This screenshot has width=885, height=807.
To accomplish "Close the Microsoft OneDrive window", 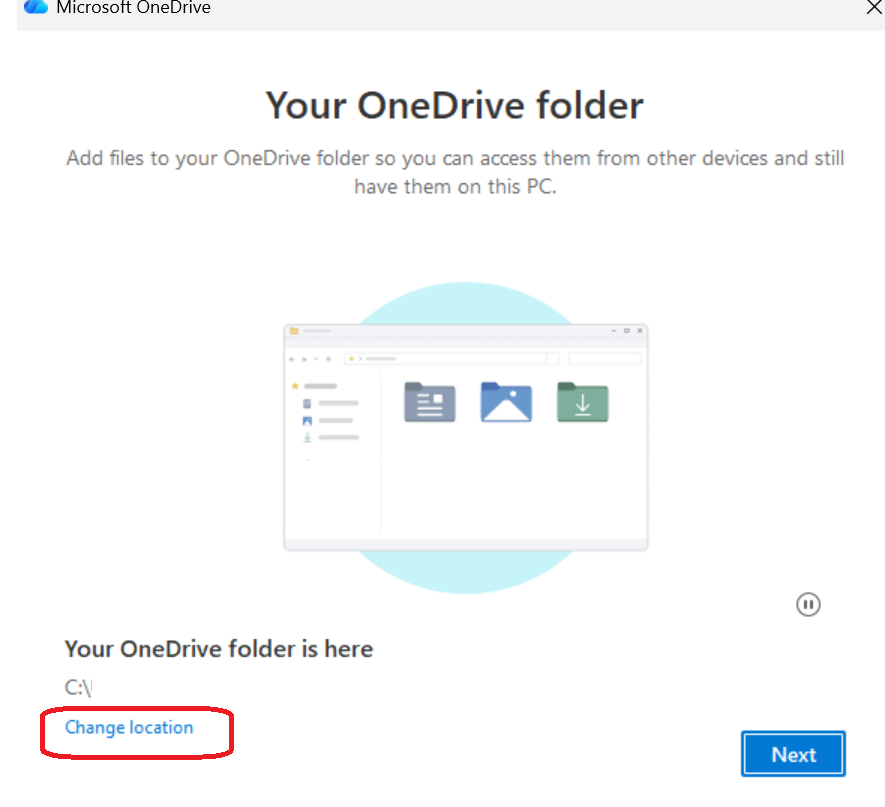I will (874, 7).
